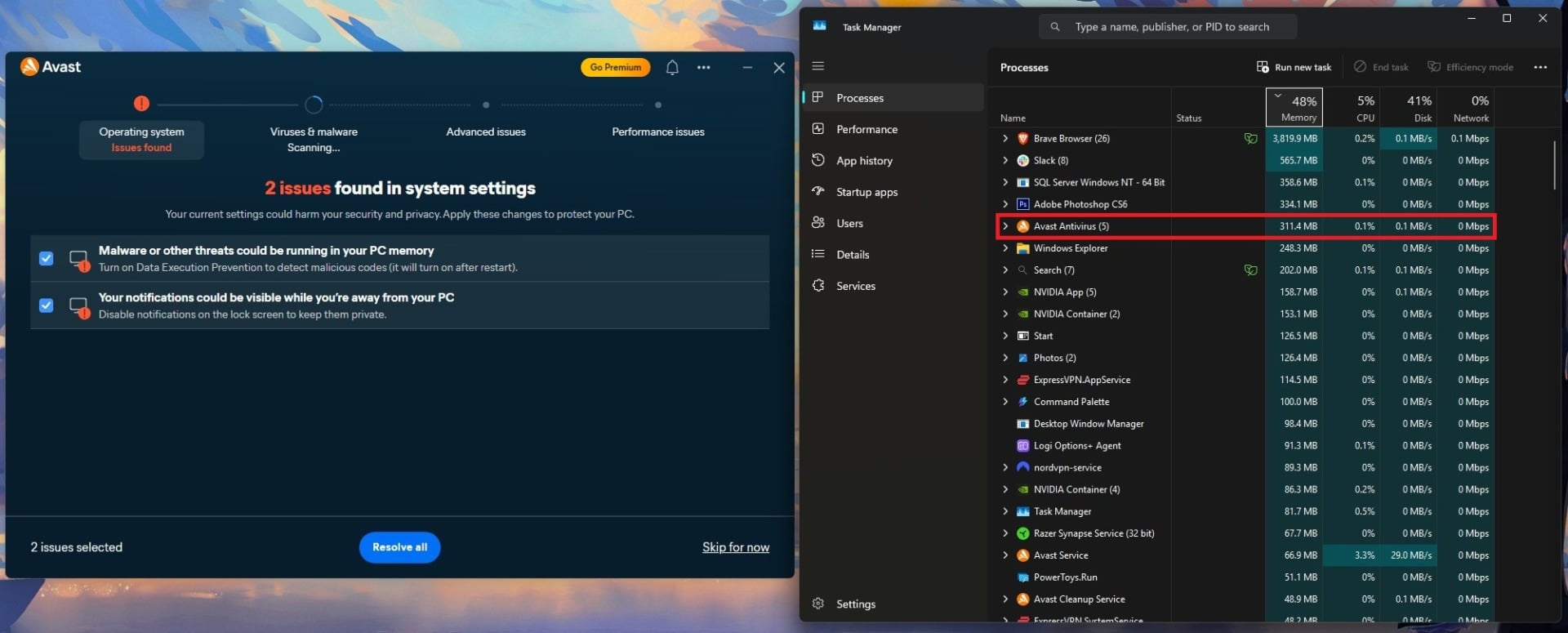The image size is (1568, 633).
Task: Click the Avast Antivirus process icon
Action: [1022, 226]
